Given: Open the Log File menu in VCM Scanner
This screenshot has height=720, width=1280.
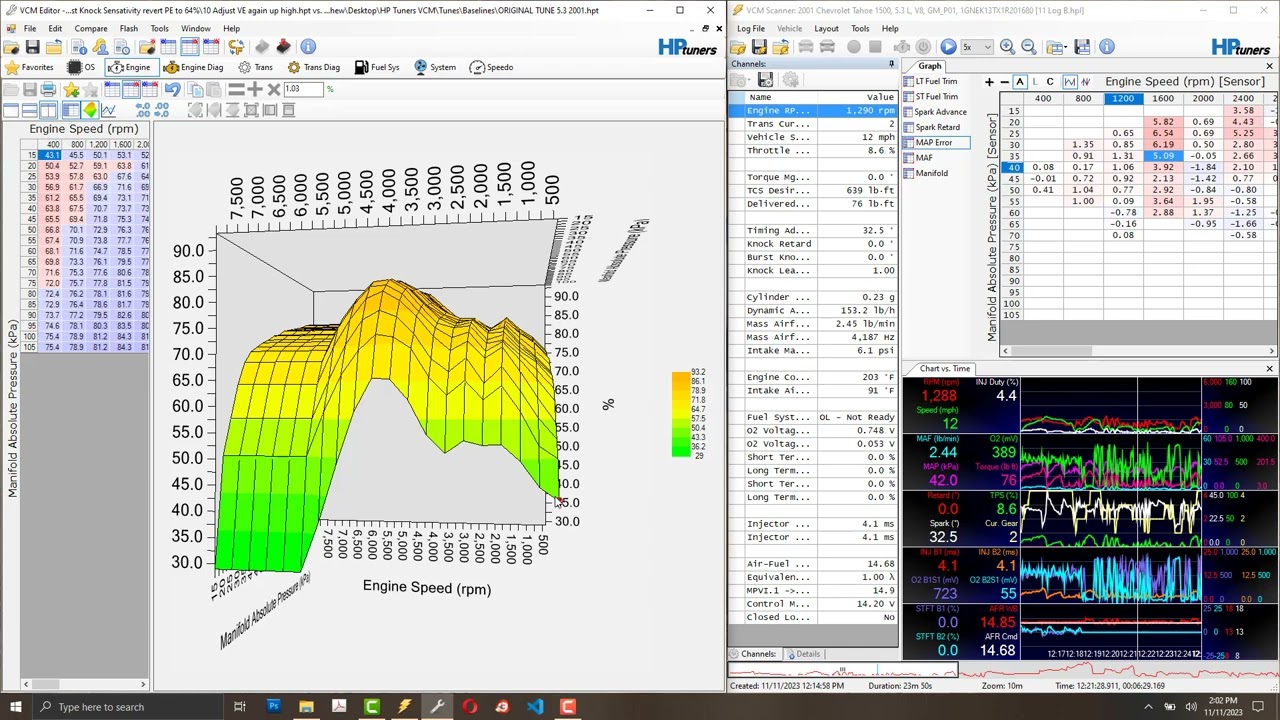Looking at the screenshot, I should [750, 28].
